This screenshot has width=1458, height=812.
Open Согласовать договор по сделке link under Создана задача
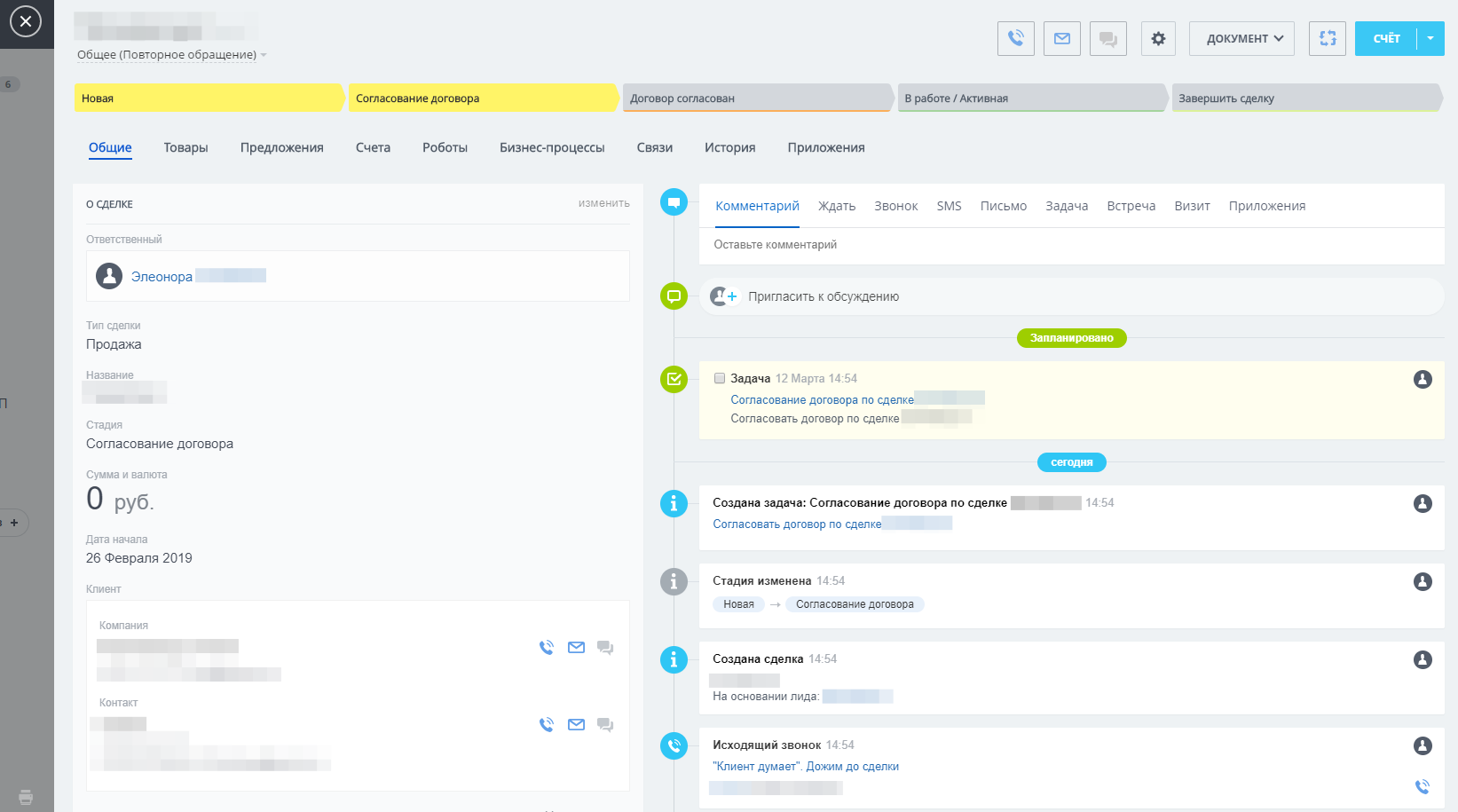pos(797,524)
